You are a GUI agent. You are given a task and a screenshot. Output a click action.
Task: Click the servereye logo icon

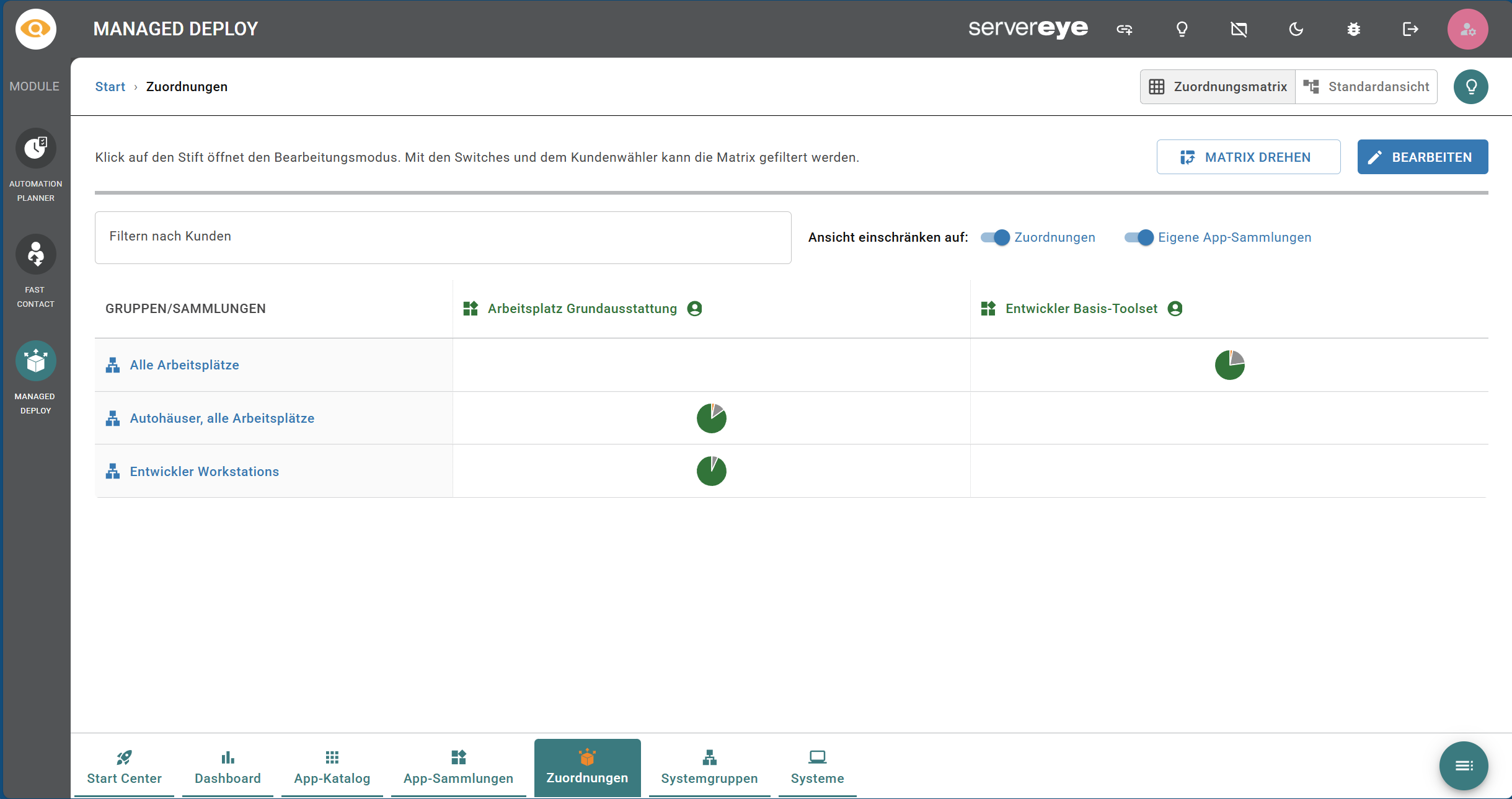(35, 29)
